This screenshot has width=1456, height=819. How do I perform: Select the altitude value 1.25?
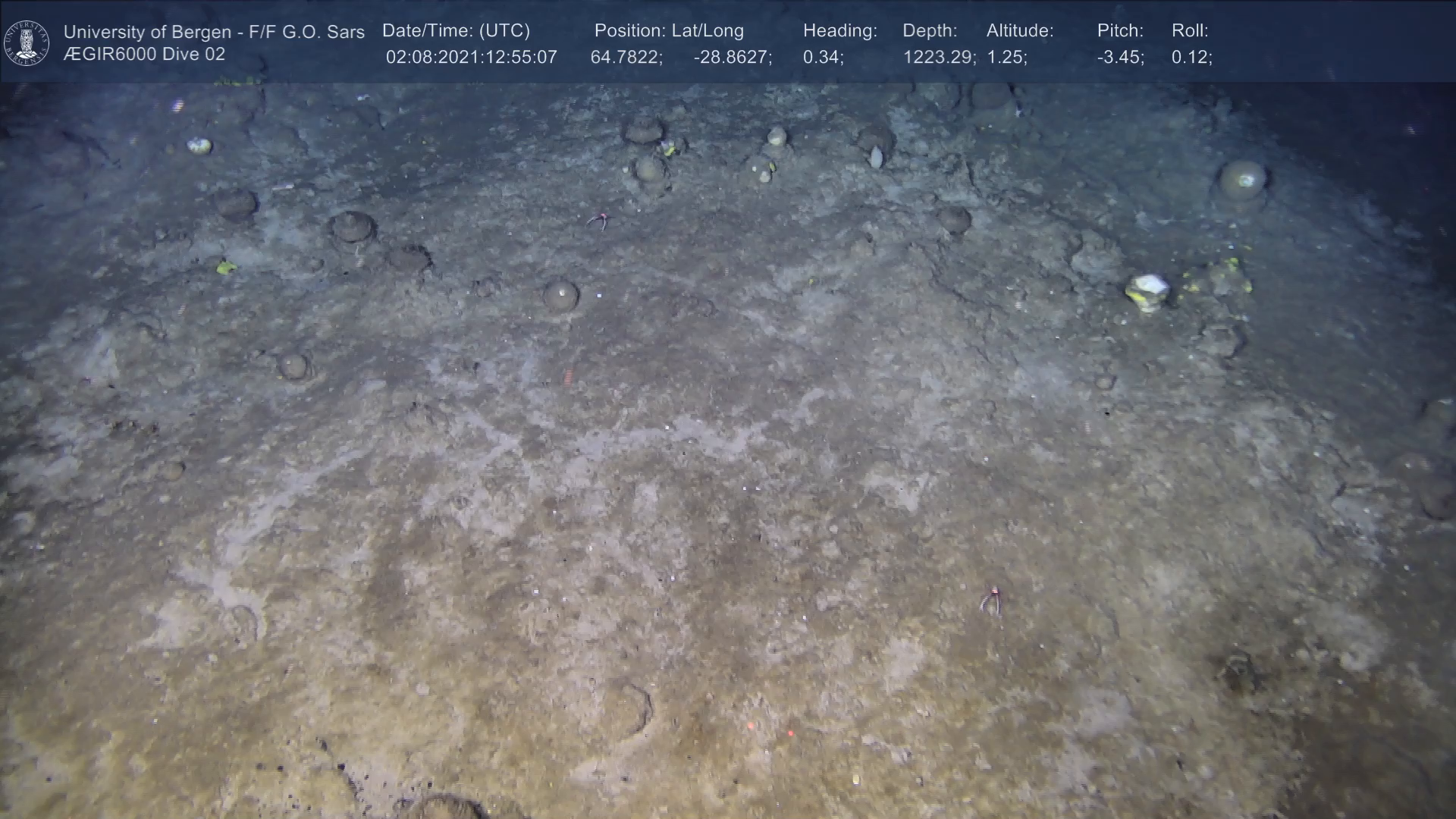pyautogui.click(x=1006, y=58)
